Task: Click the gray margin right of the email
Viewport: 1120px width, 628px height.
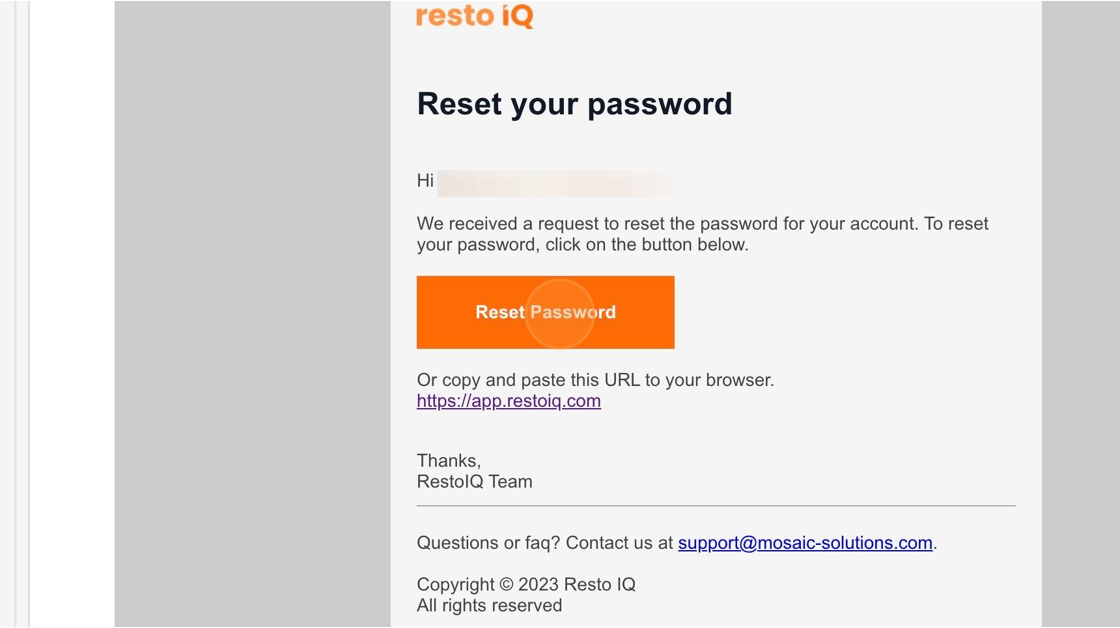Action: [1081, 314]
